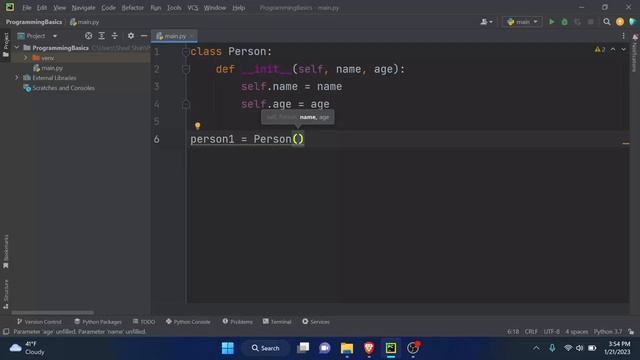The image size is (640, 360).
Task: Fold the __init__ method at line 2
Action: (x=186, y=69)
